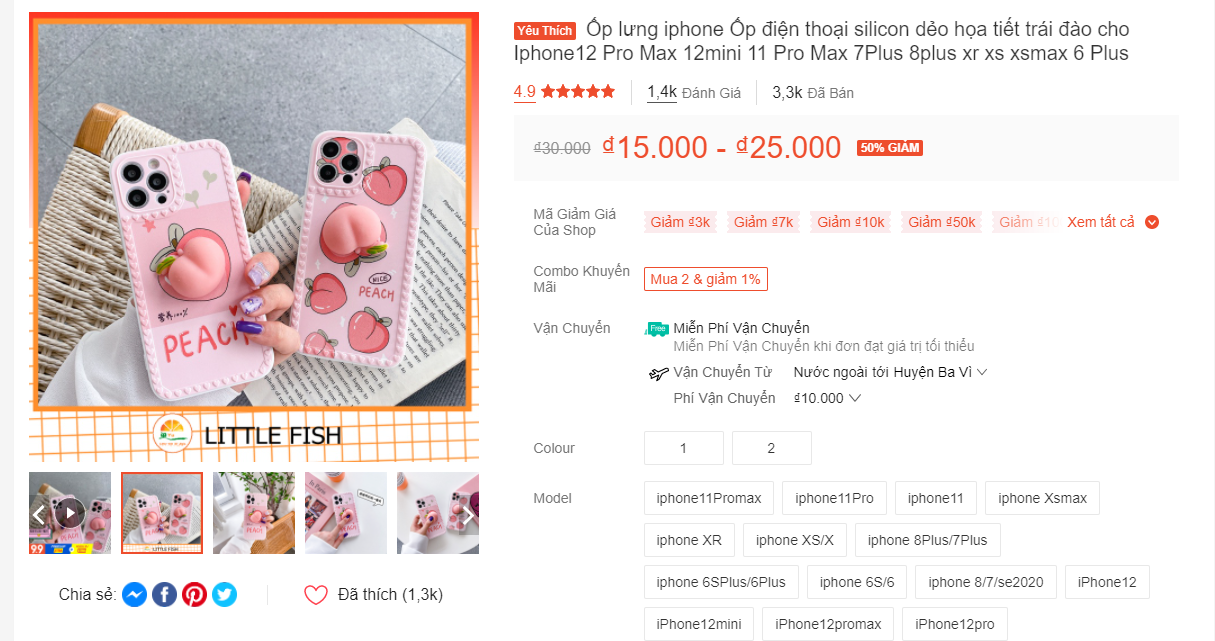This screenshot has height=641, width=1215.
Task: Share product via Messenger icon
Action: click(x=135, y=595)
